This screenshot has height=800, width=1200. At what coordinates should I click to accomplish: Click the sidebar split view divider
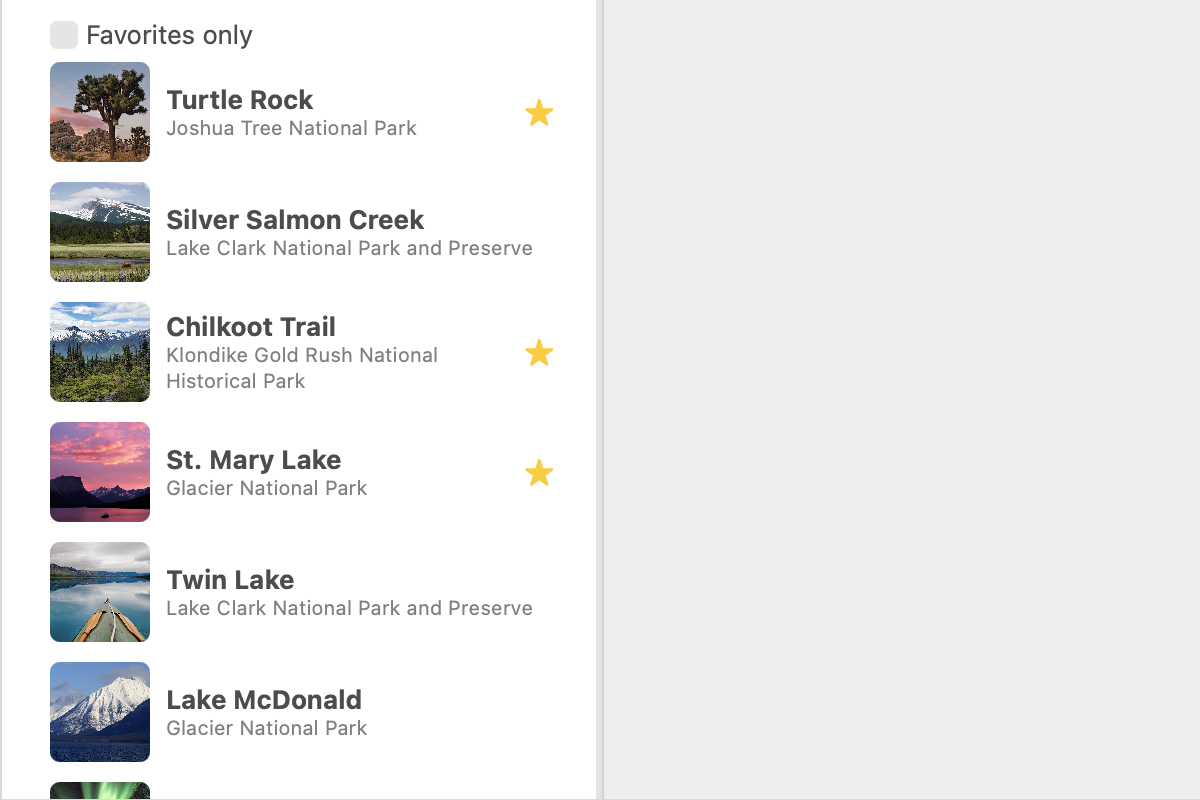(x=600, y=400)
